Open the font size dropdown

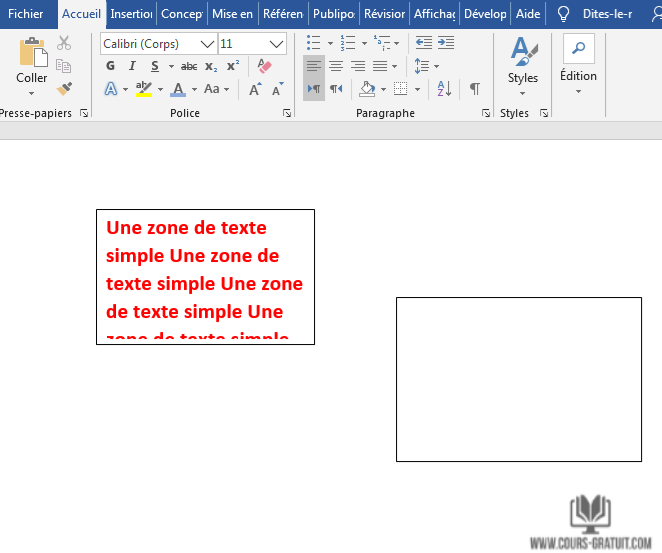(277, 44)
